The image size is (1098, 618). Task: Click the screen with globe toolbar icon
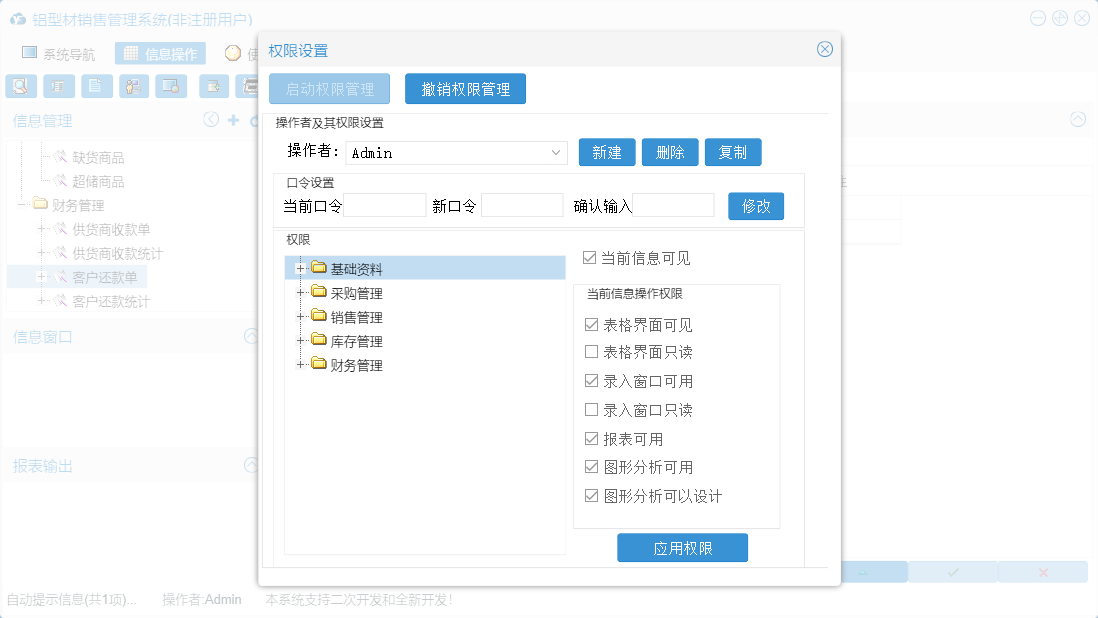(171, 86)
